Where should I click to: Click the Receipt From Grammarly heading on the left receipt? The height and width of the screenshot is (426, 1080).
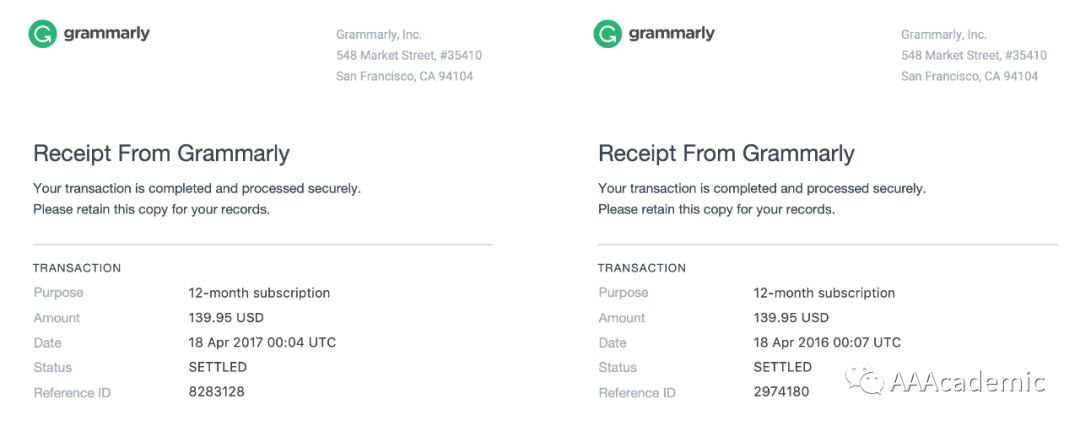click(x=161, y=153)
